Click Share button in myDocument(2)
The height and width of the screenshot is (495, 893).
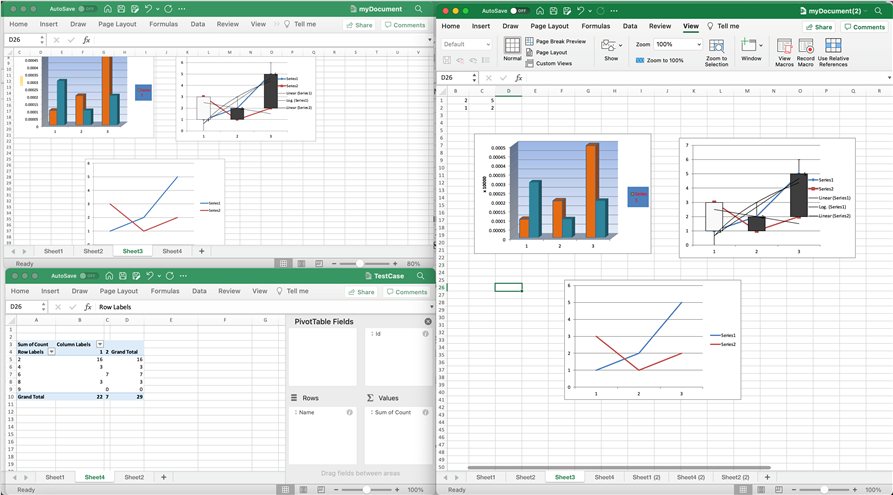coord(819,26)
